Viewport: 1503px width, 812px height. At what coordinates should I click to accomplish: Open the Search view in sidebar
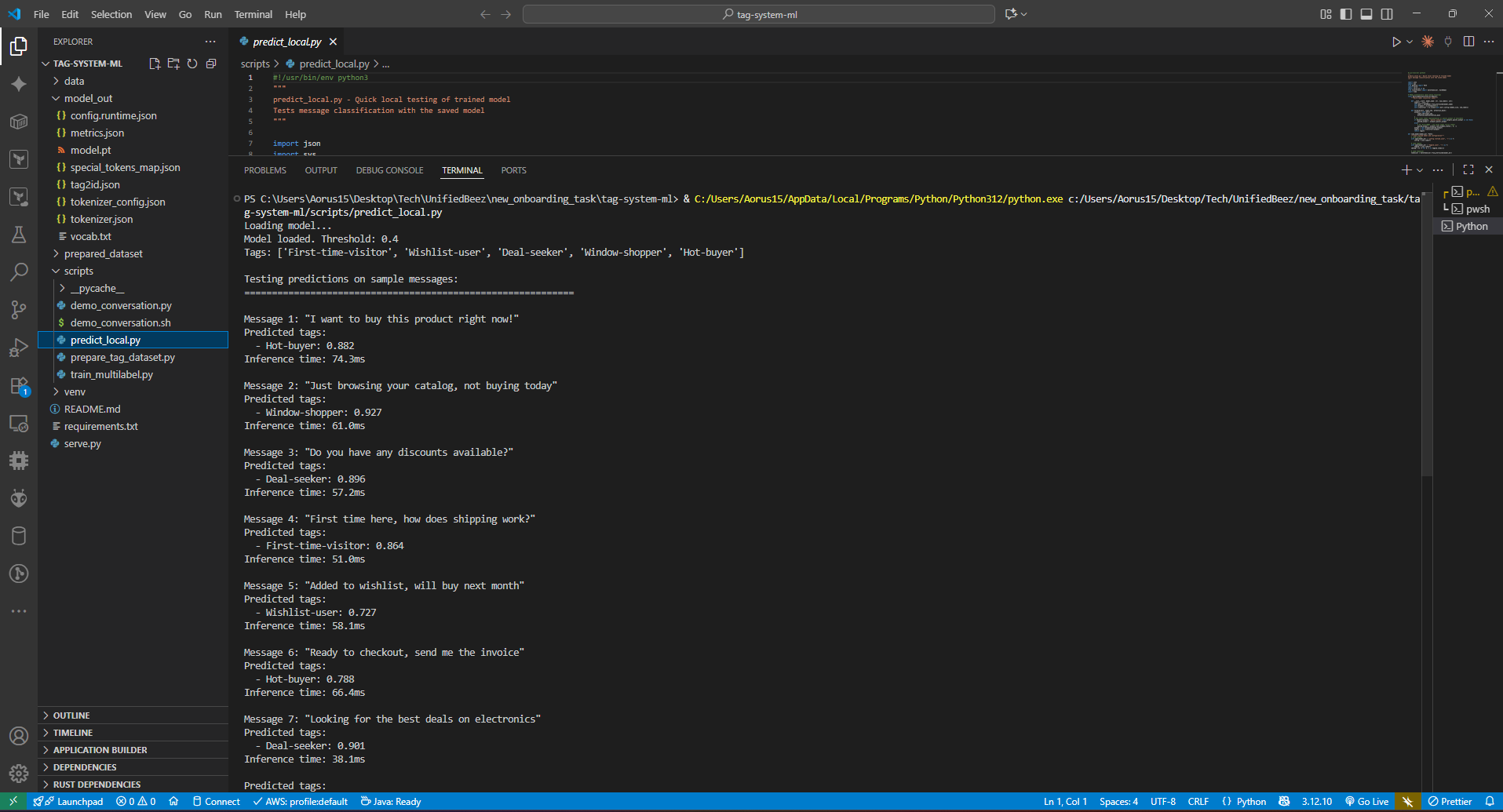pyautogui.click(x=19, y=271)
